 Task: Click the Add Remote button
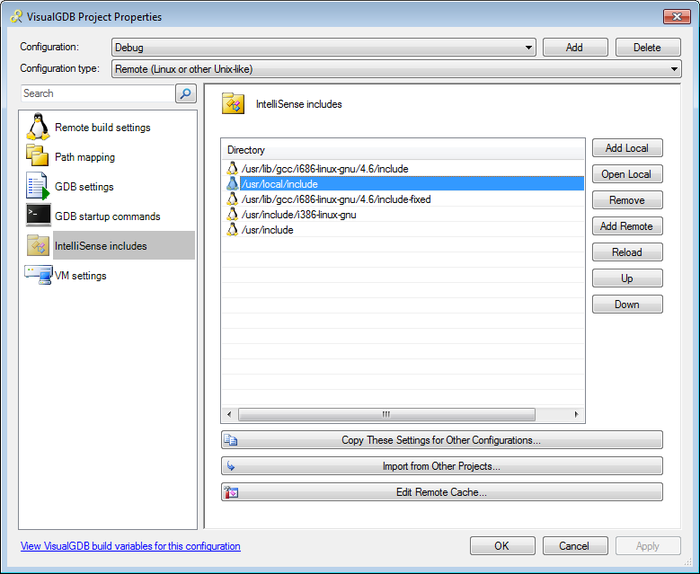[627, 226]
